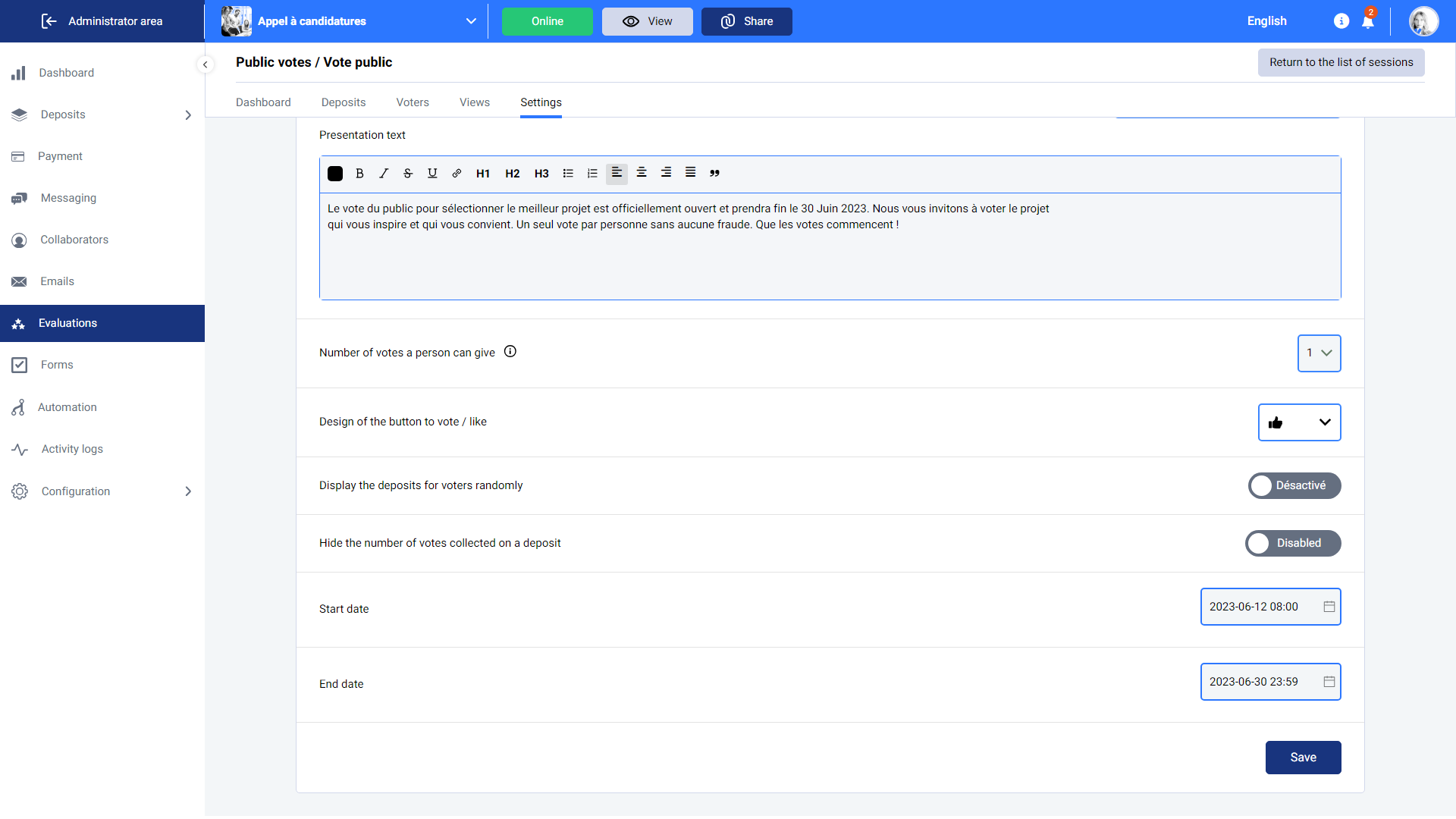The height and width of the screenshot is (819, 1456).
Task: Insert a blockquote using quote icon
Action: pos(714,174)
